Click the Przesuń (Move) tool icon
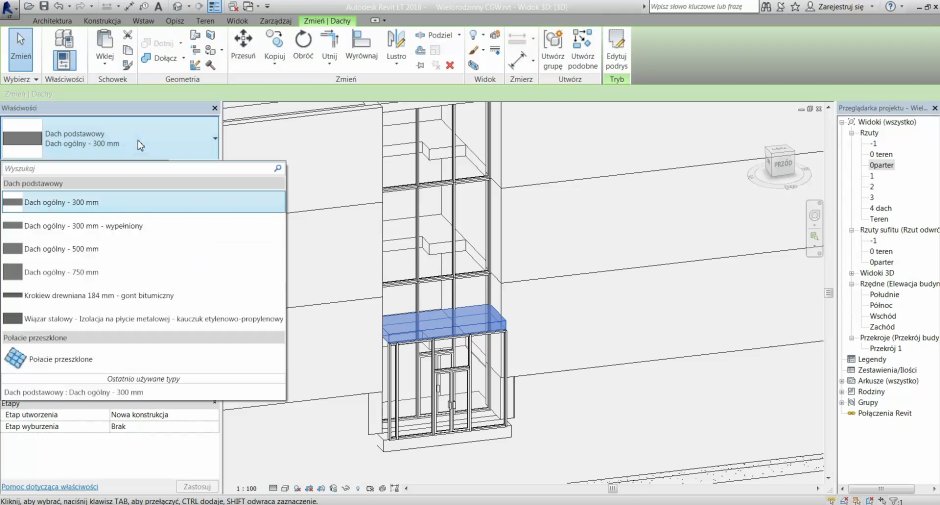 (243, 40)
